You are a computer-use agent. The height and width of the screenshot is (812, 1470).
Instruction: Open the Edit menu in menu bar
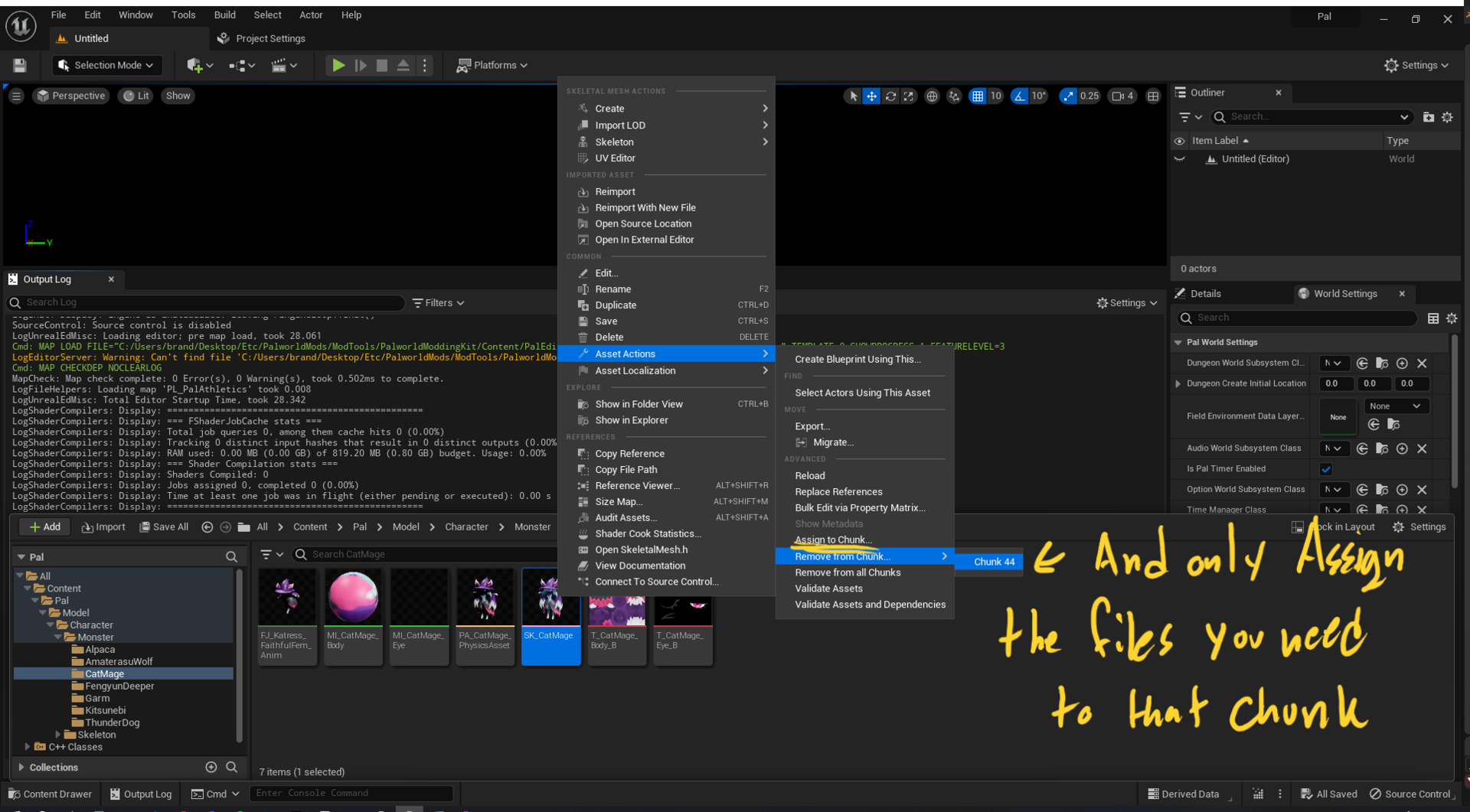[x=93, y=15]
